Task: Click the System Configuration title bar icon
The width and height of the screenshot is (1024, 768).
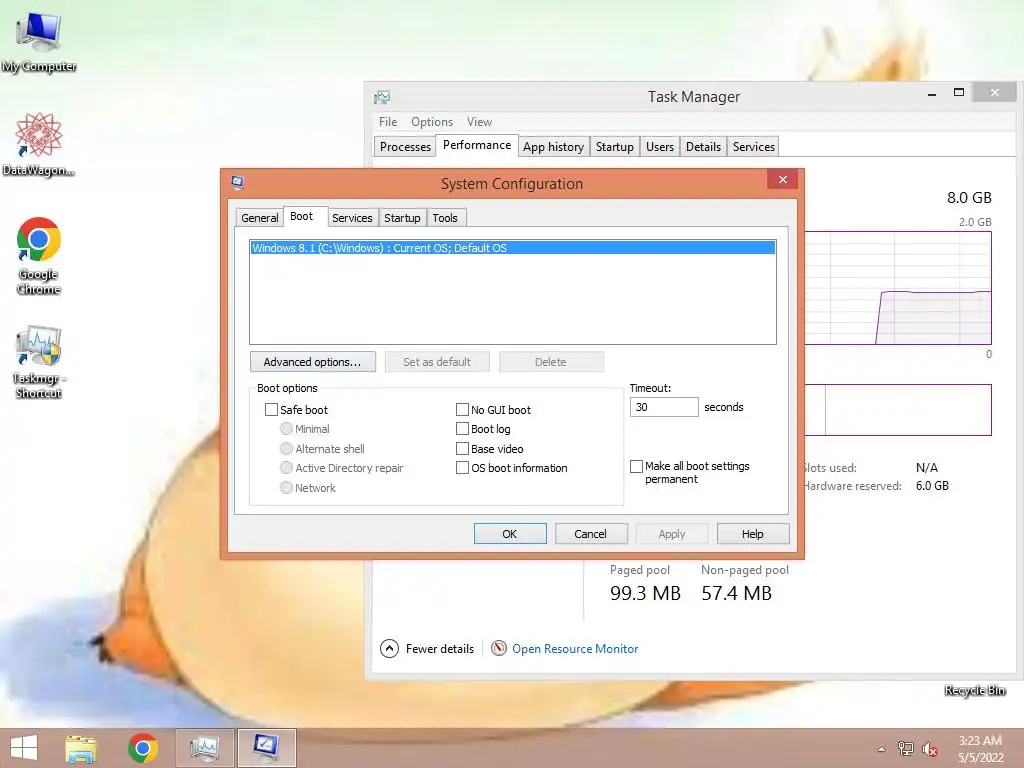Action: pyautogui.click(x=237, y=183)
